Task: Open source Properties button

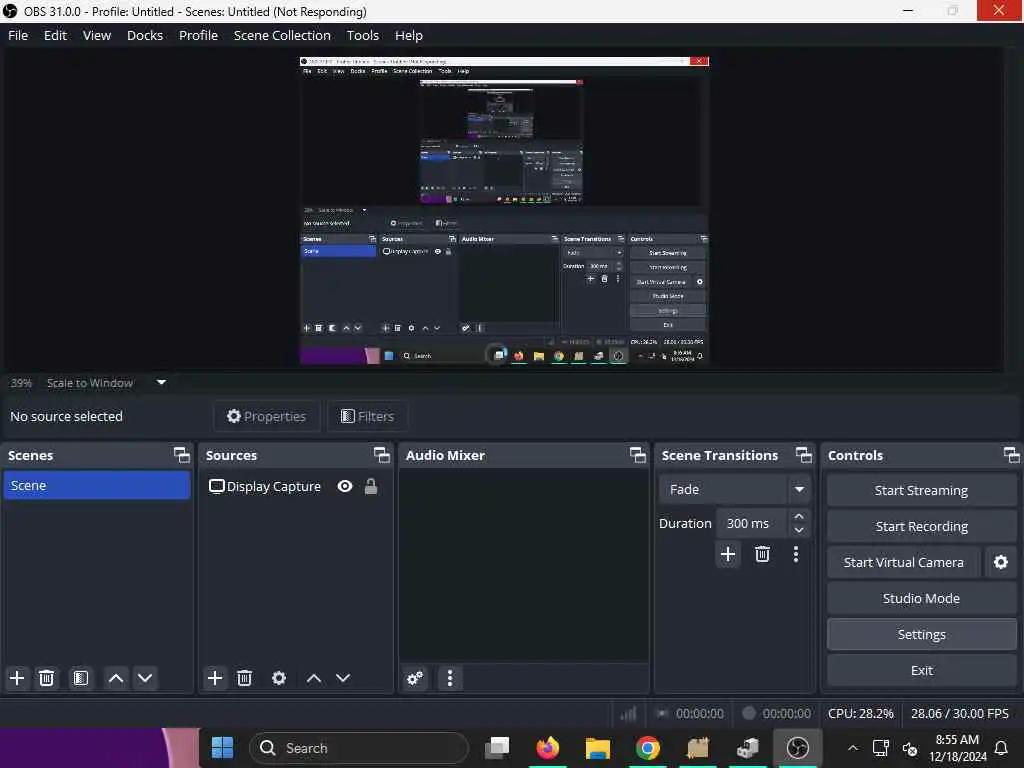Action: pos(266,416)
